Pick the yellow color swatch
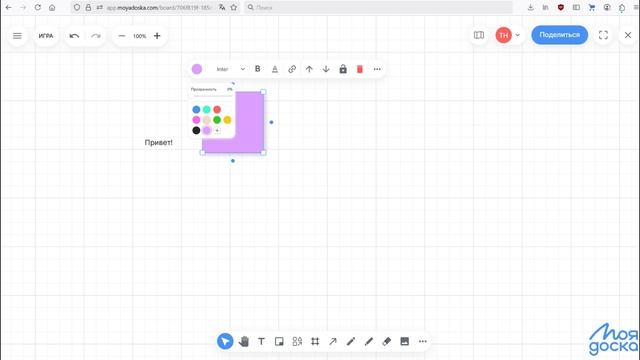 [227, 120]
